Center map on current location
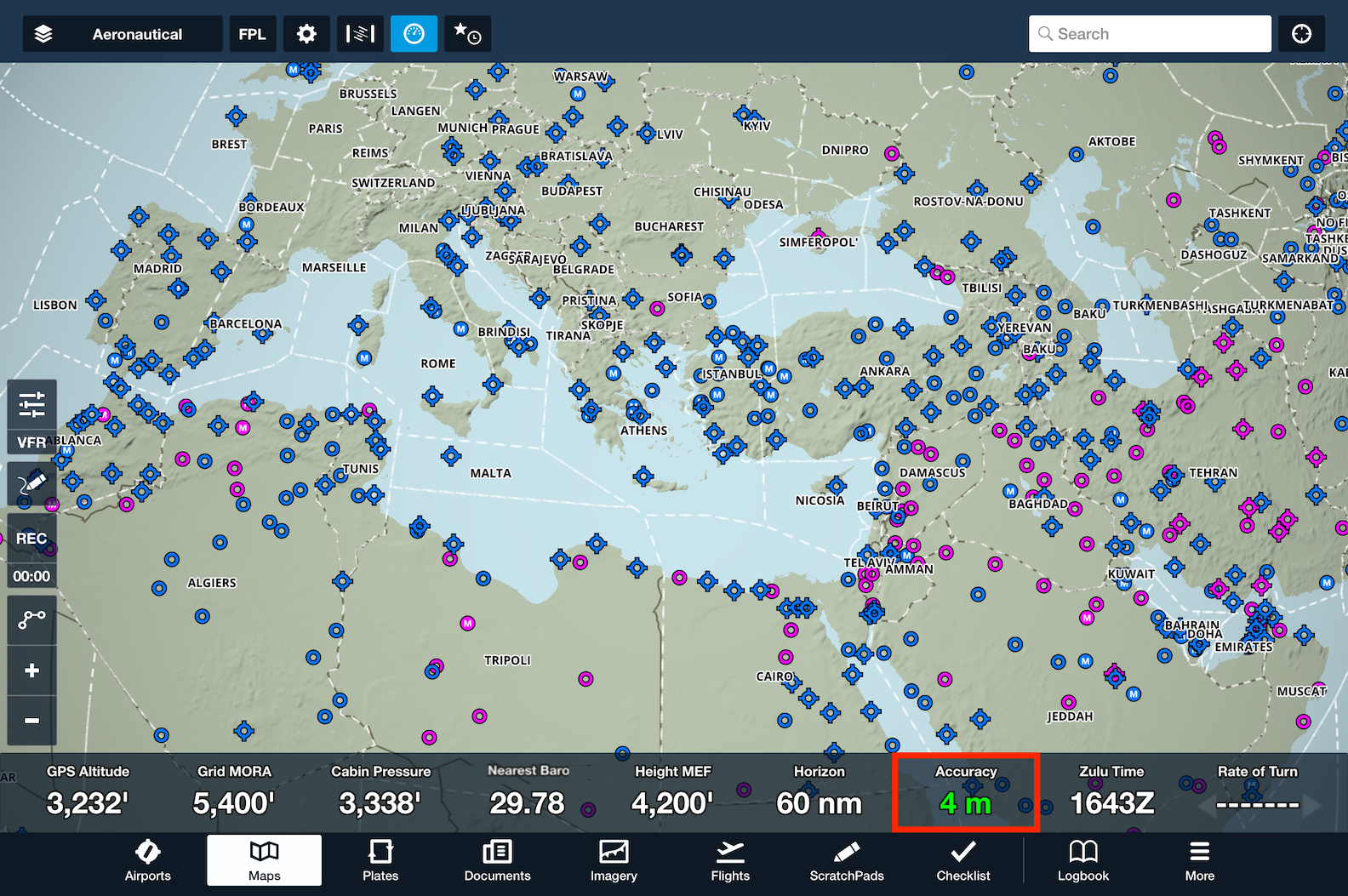Viewport: 1348px width, 896px height. [x=1301, y=34]
